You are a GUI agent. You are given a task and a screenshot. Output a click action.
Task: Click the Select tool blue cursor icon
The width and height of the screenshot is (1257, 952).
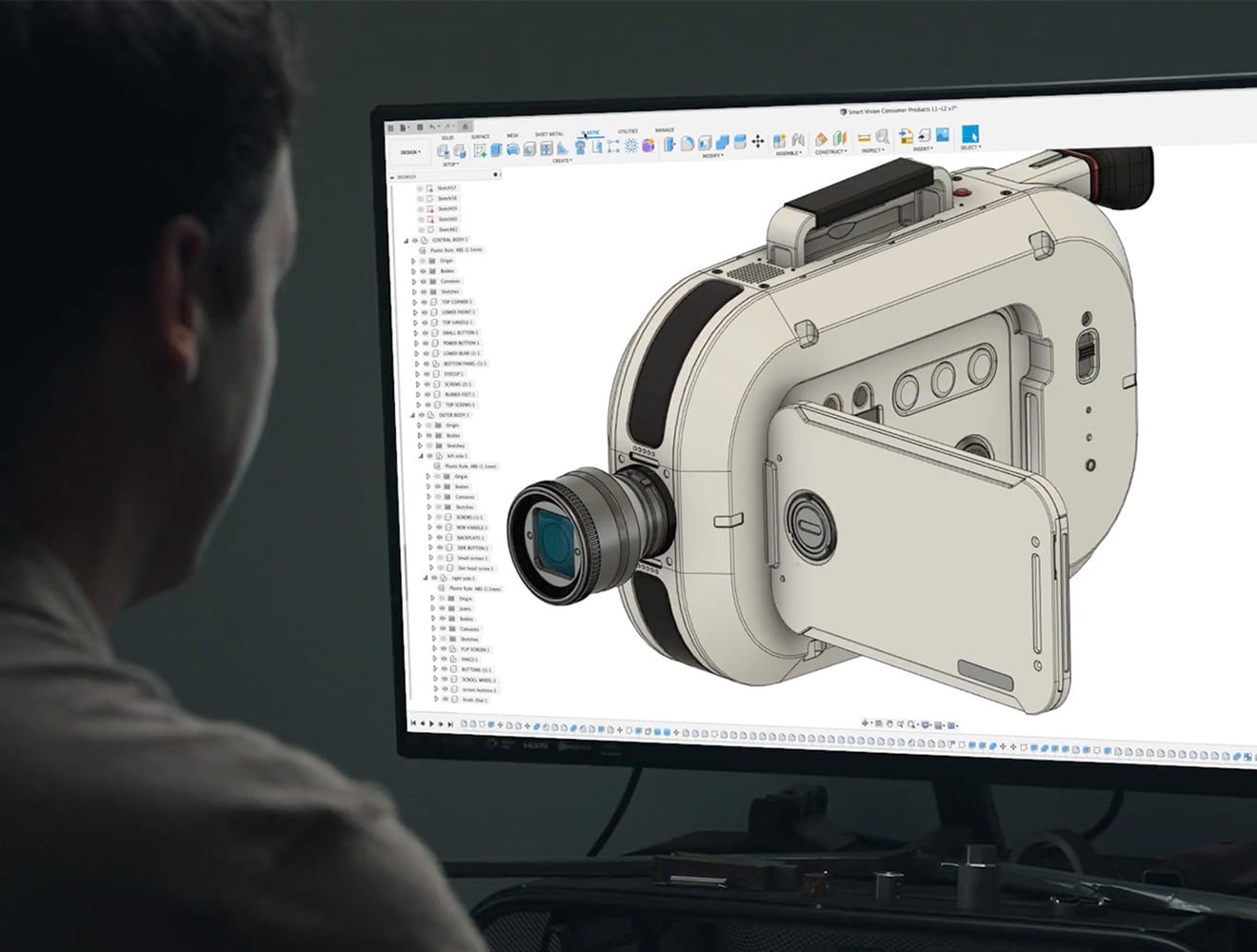pos(970,134)
